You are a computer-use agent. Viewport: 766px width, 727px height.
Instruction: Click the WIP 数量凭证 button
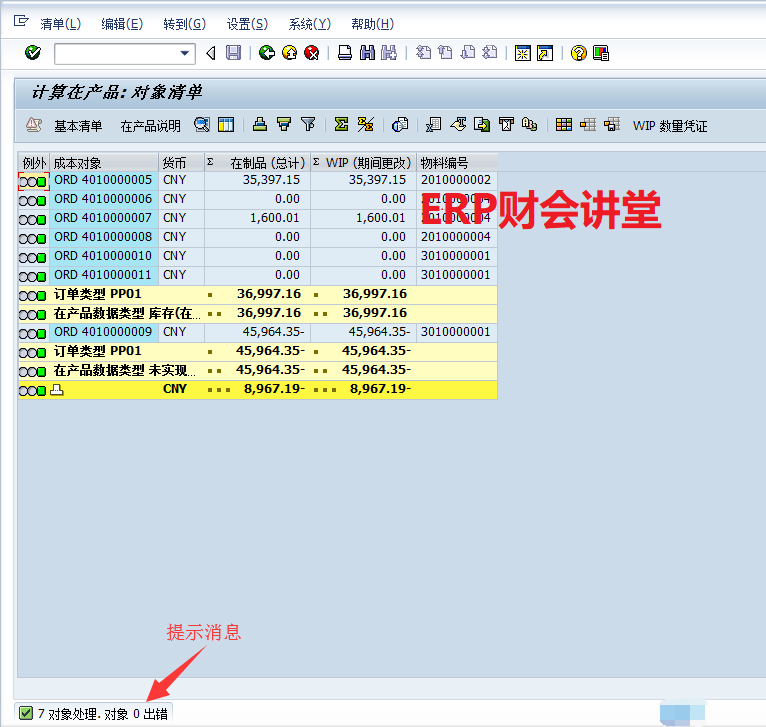coord(669,126)
